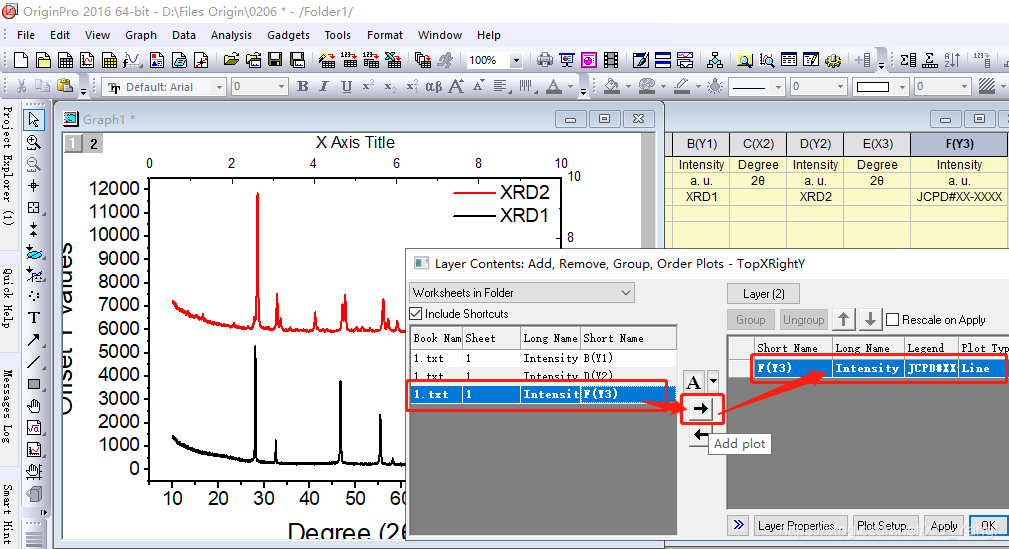Click the hatch pattern swatch
The width and height of the screenshot is (1009, 549).
986,86
